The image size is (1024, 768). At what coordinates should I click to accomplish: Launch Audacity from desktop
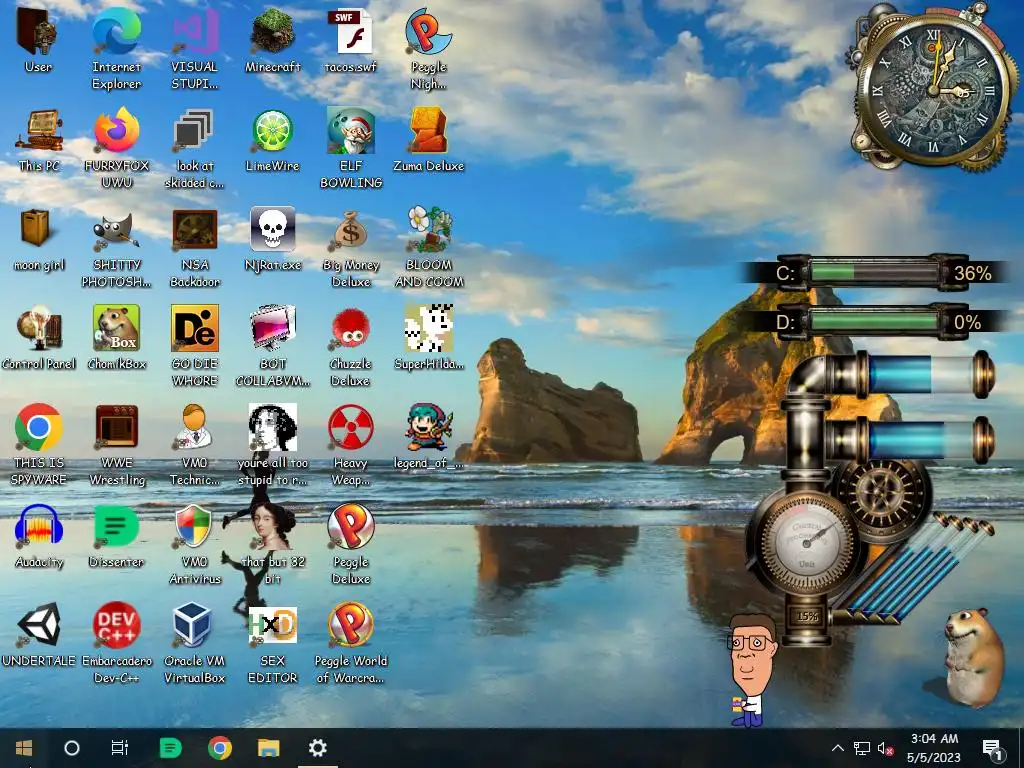point(39,526)
